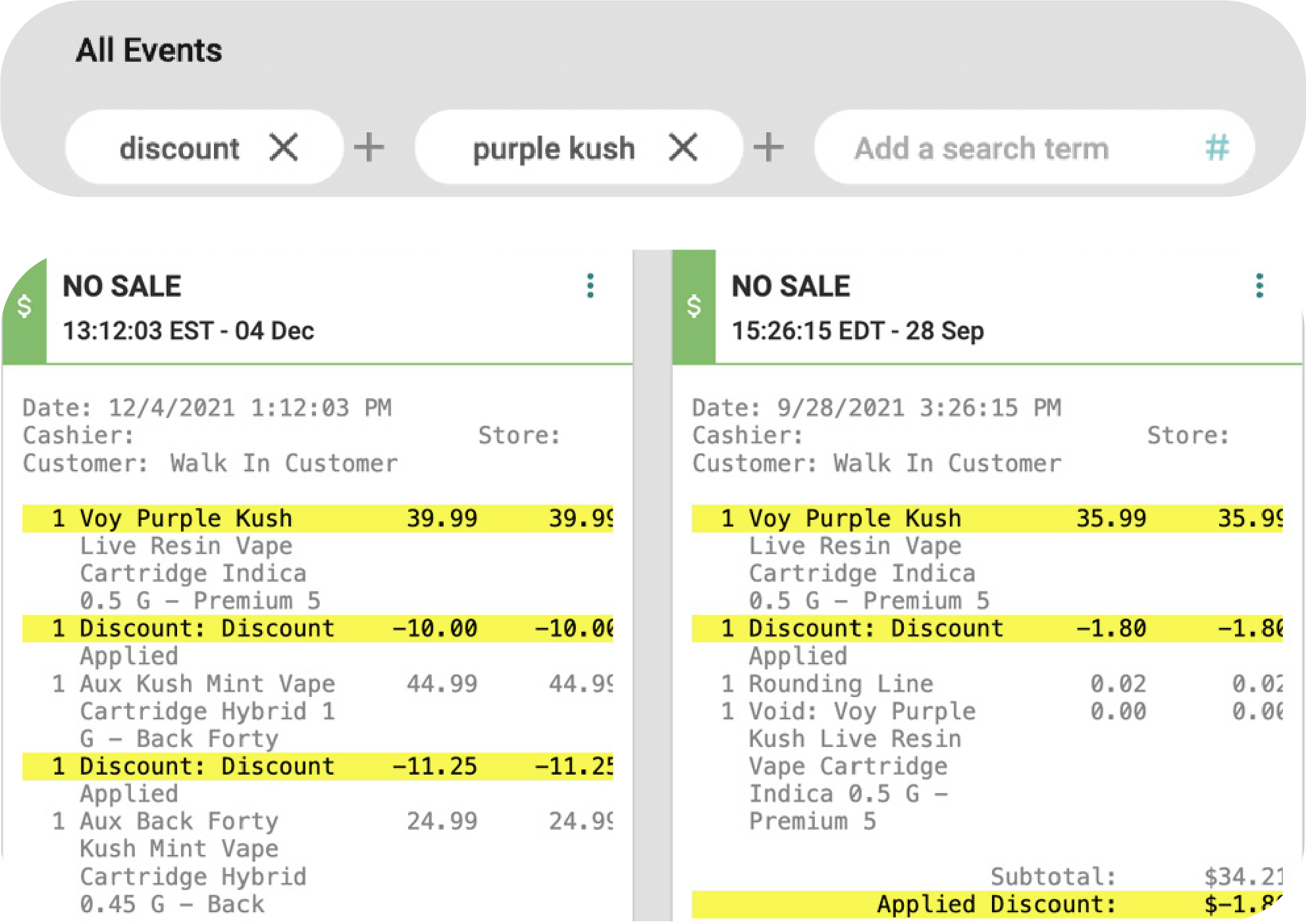This screenshot has height=924, width=1306.
Task: Click 'Customer: Walk In Customer' on the 28 Sep receipt
Action: [x=877, y=463]
